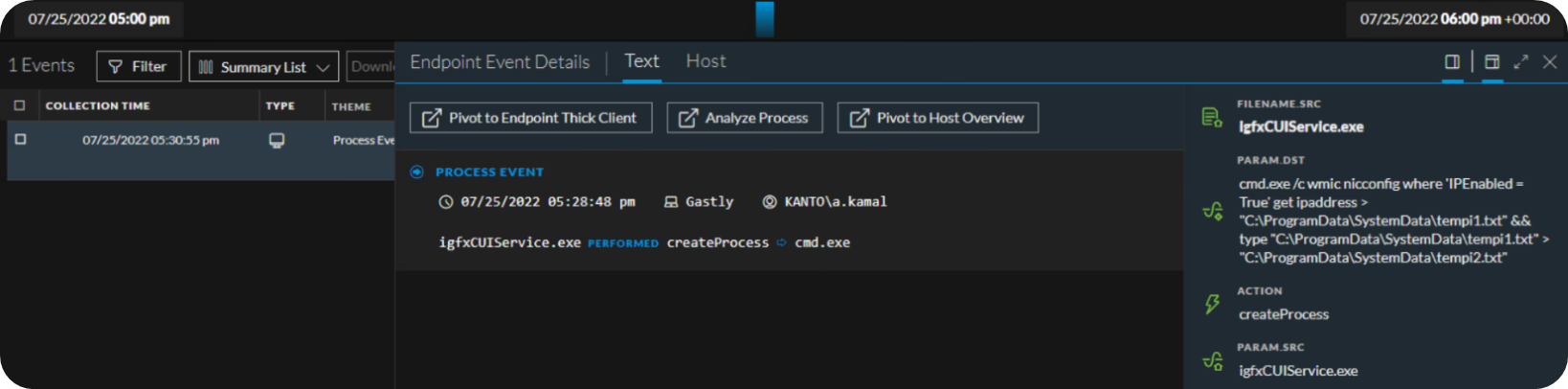Click the PARAM.DST parameter icon
Screen dimensions: 1568x389
pyautogui.click(x=1212, y=212)
